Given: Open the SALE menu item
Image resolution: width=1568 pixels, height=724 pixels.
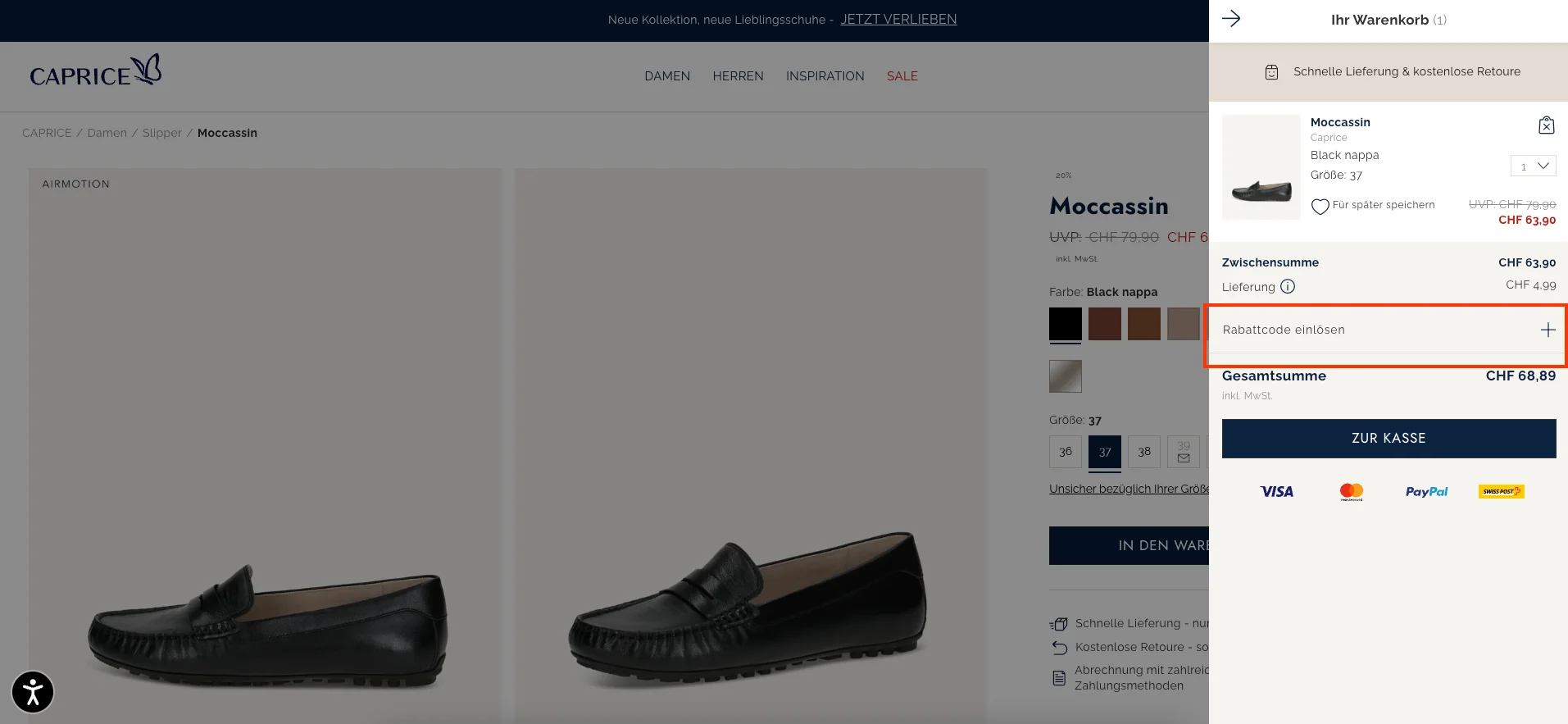Looking at the screenshot, I should pos(902,76).
